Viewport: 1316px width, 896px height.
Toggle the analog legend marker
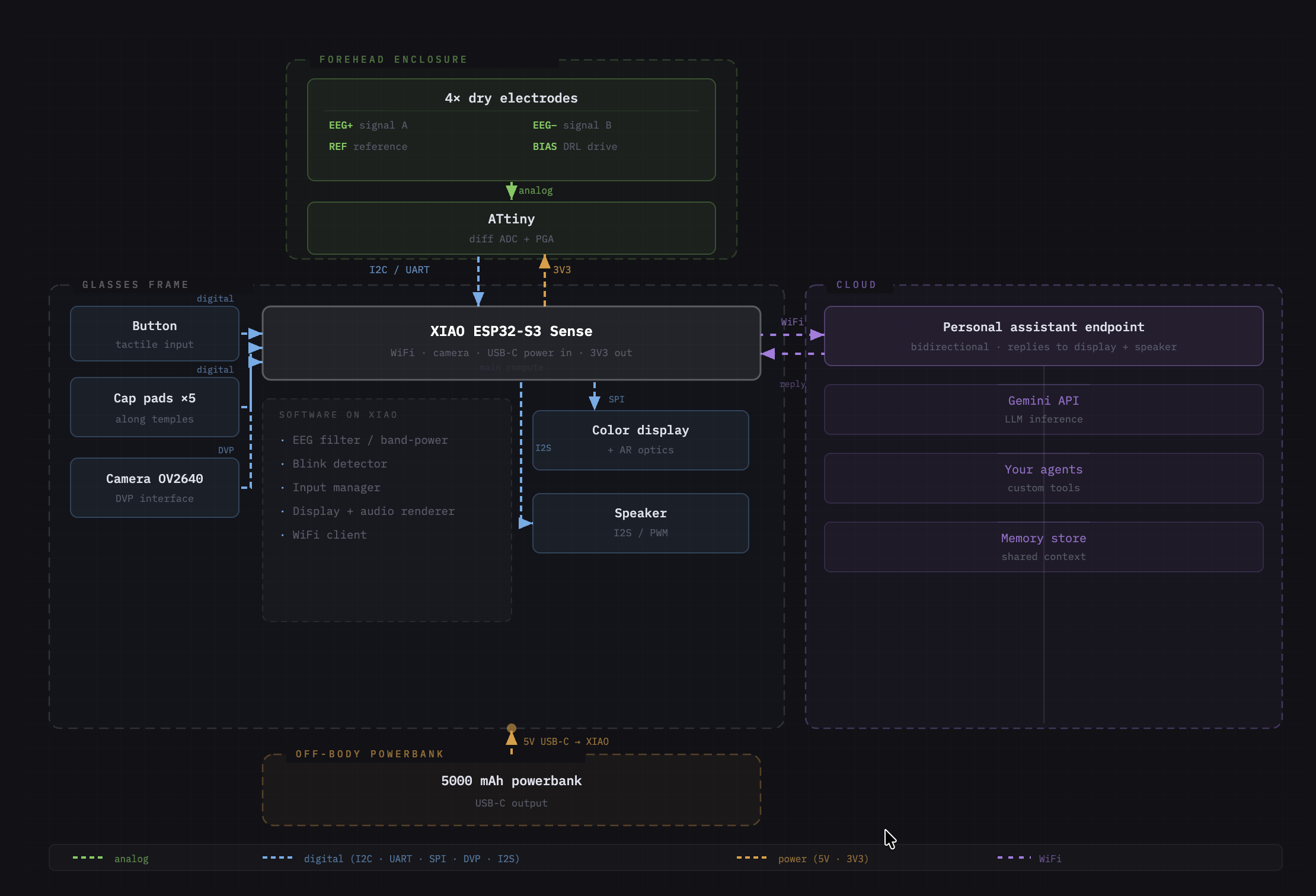88,858
